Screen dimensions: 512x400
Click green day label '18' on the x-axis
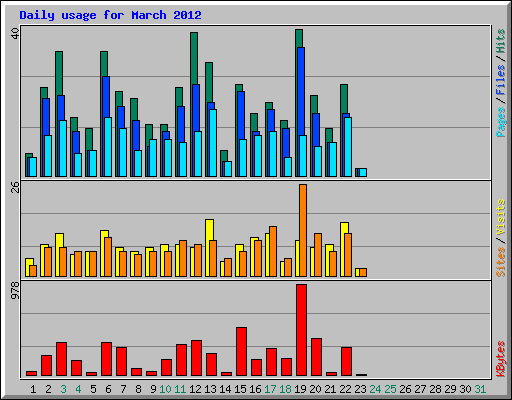285,389
